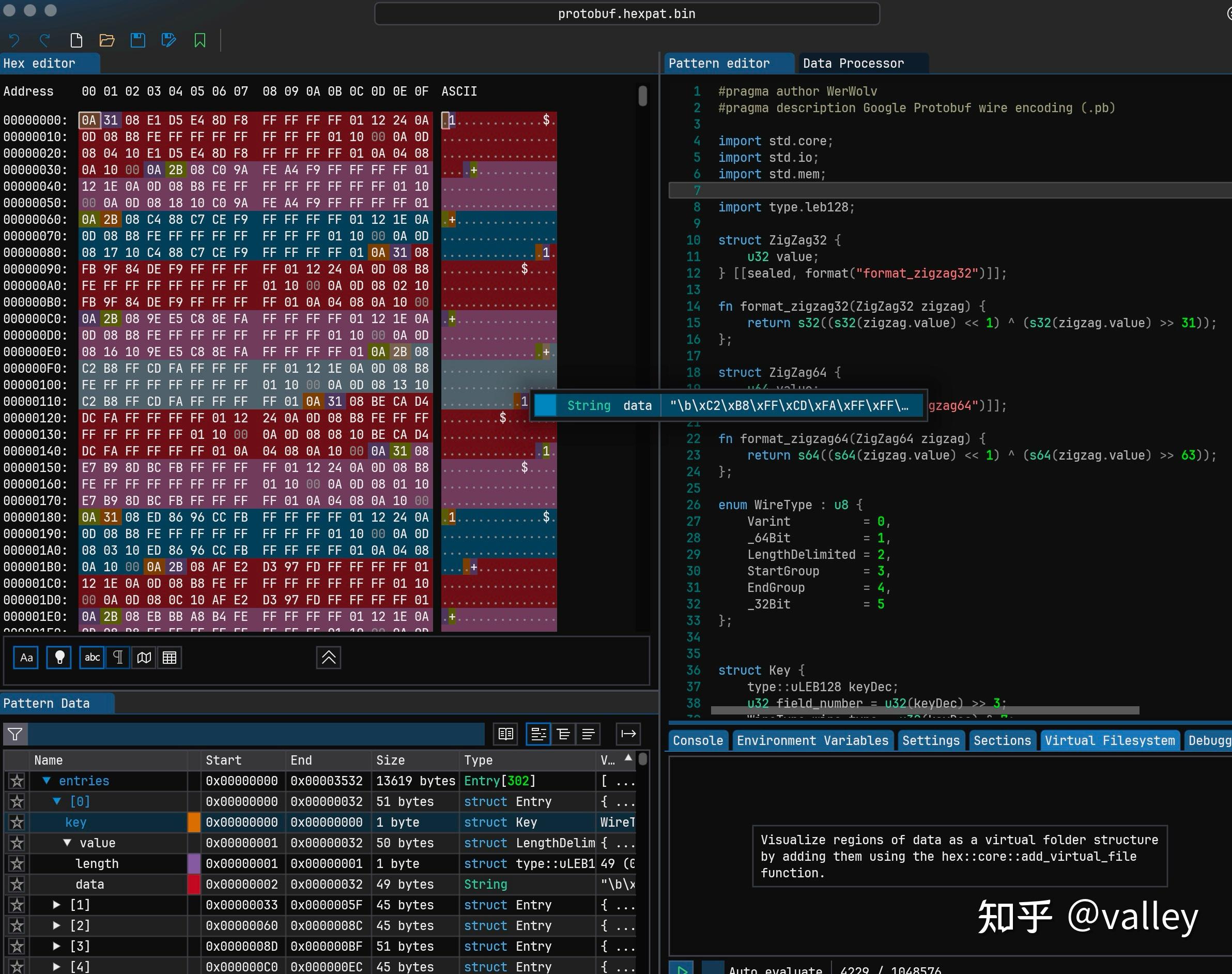
Task: Toggle uppercase hex 'Aa' button
Action: click(x=26, y=658)
